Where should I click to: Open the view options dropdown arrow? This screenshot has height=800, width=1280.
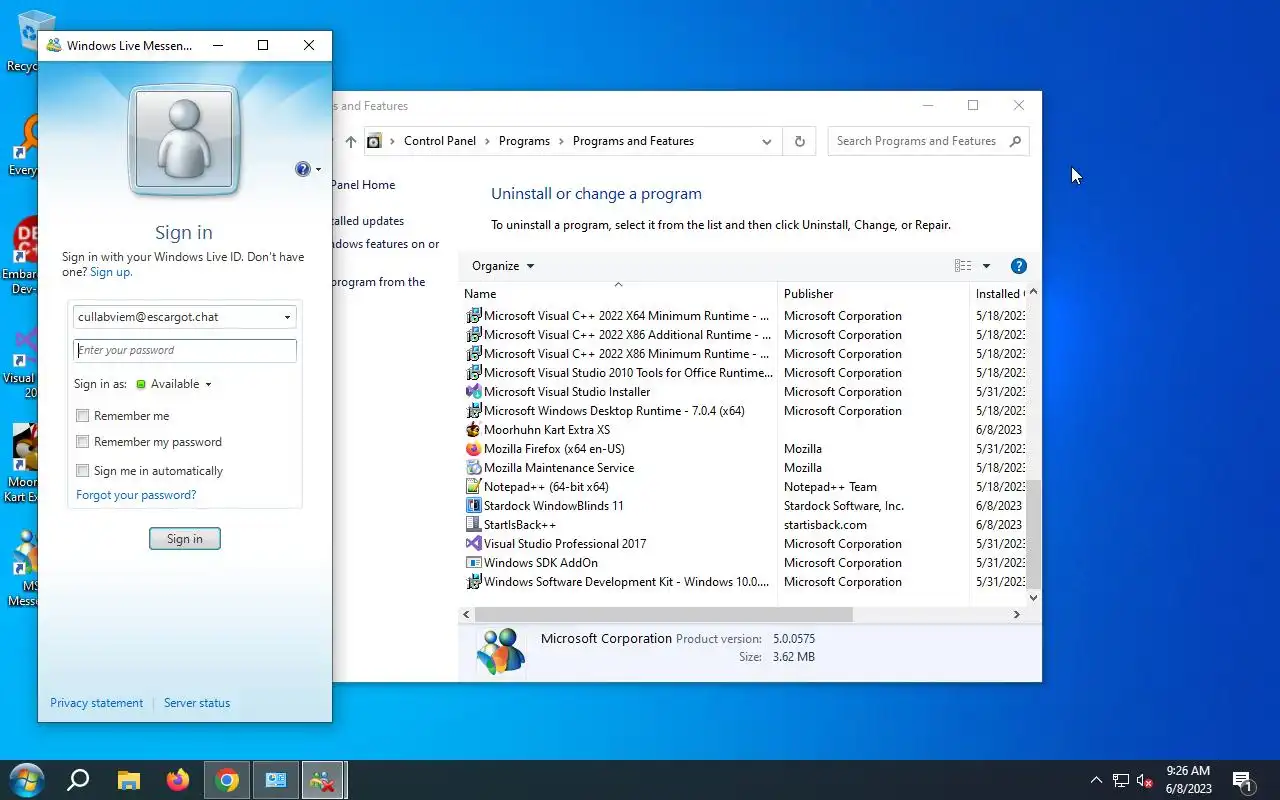[x=986, y=266]
